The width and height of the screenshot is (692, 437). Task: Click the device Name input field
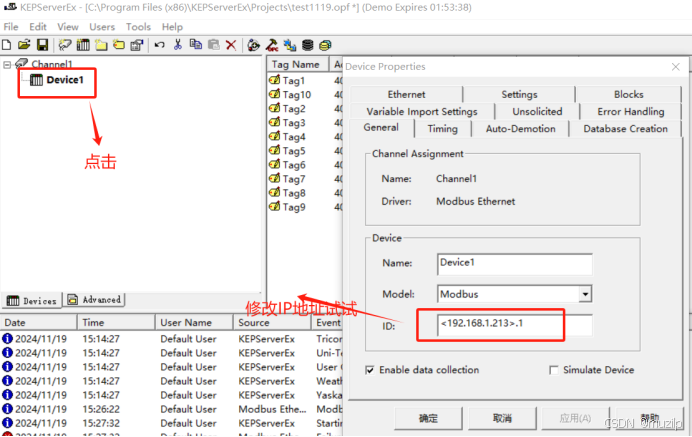[515, 264]
